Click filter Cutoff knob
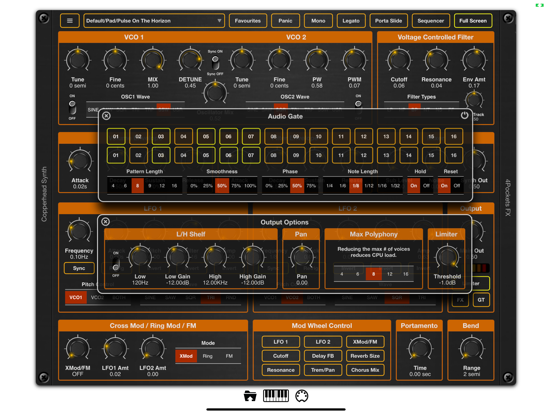This screenshot has width=552, height=414. click(399, 60)
